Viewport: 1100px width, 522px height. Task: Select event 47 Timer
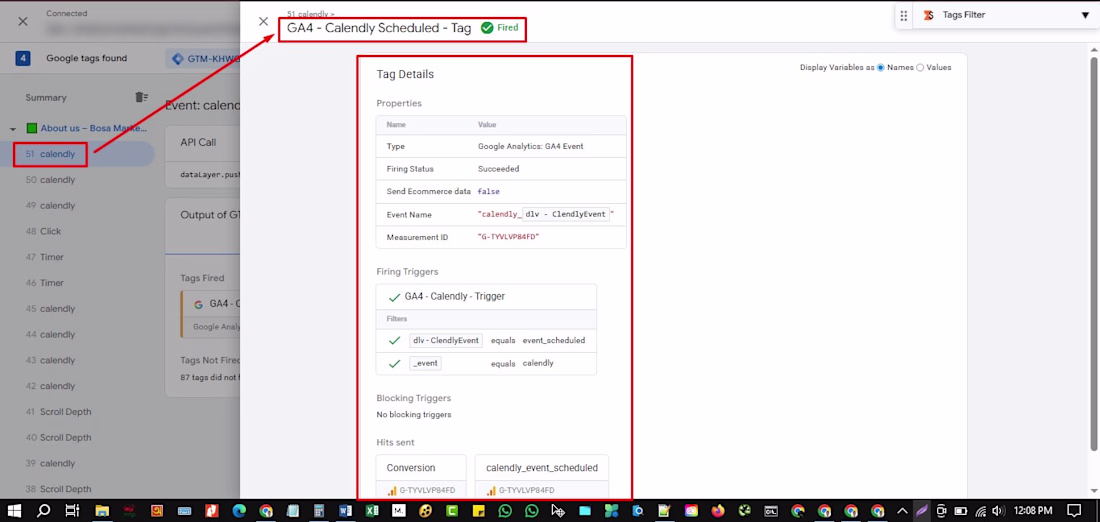coord(45,257)
